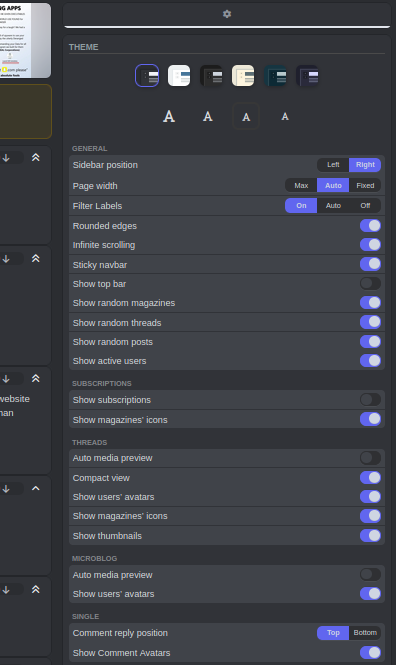Set Sidebar position to Left

click(333, 165)
